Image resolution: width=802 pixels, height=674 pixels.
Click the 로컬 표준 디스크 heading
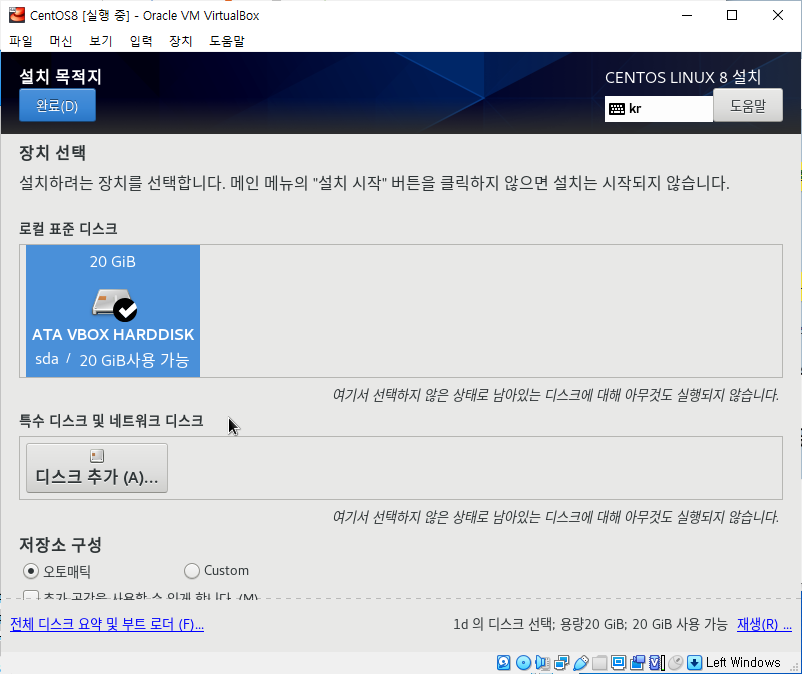click(x=69, y=229)
